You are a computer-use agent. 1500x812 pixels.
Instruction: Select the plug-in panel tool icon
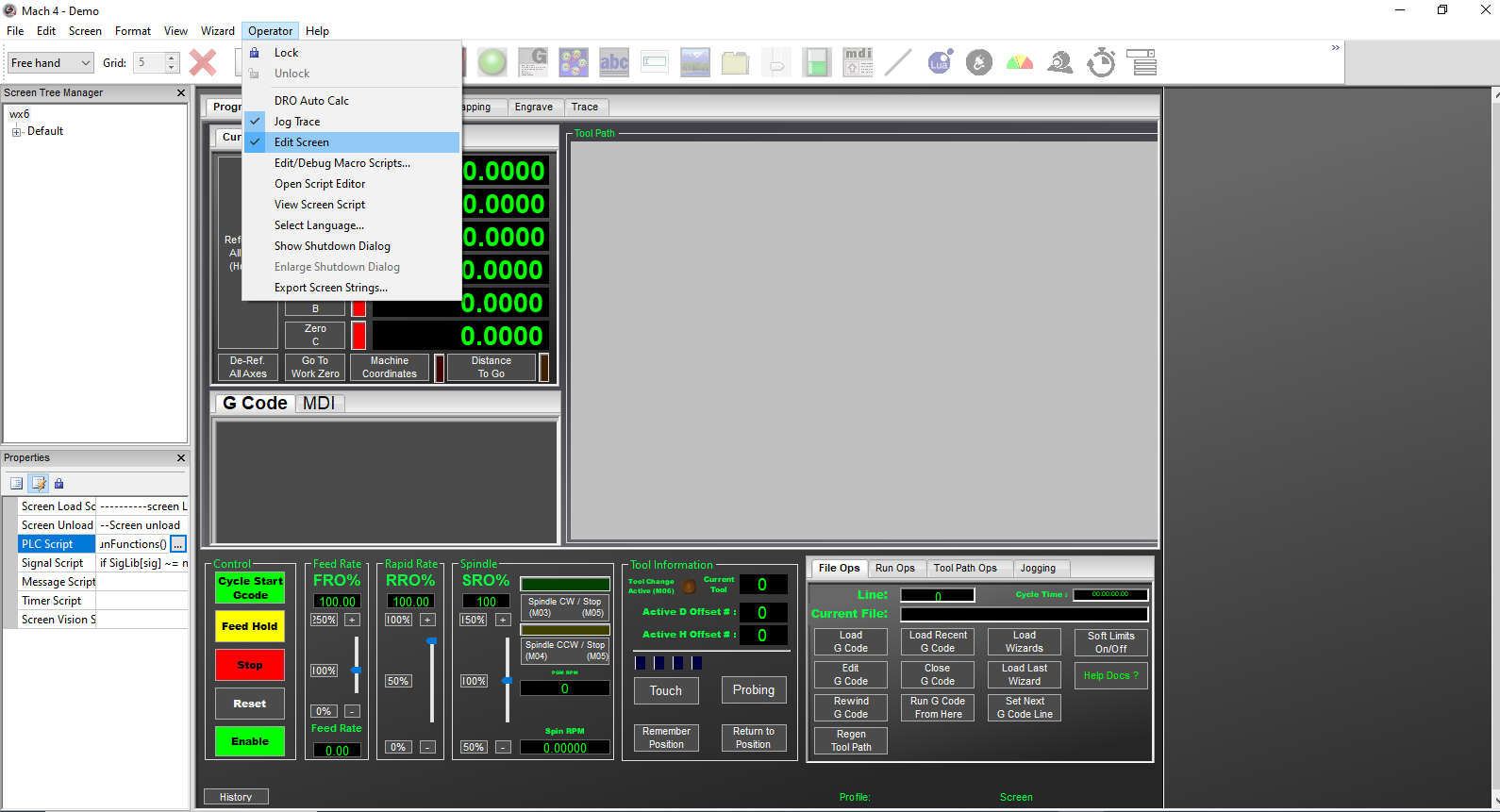tap(979, 63)
